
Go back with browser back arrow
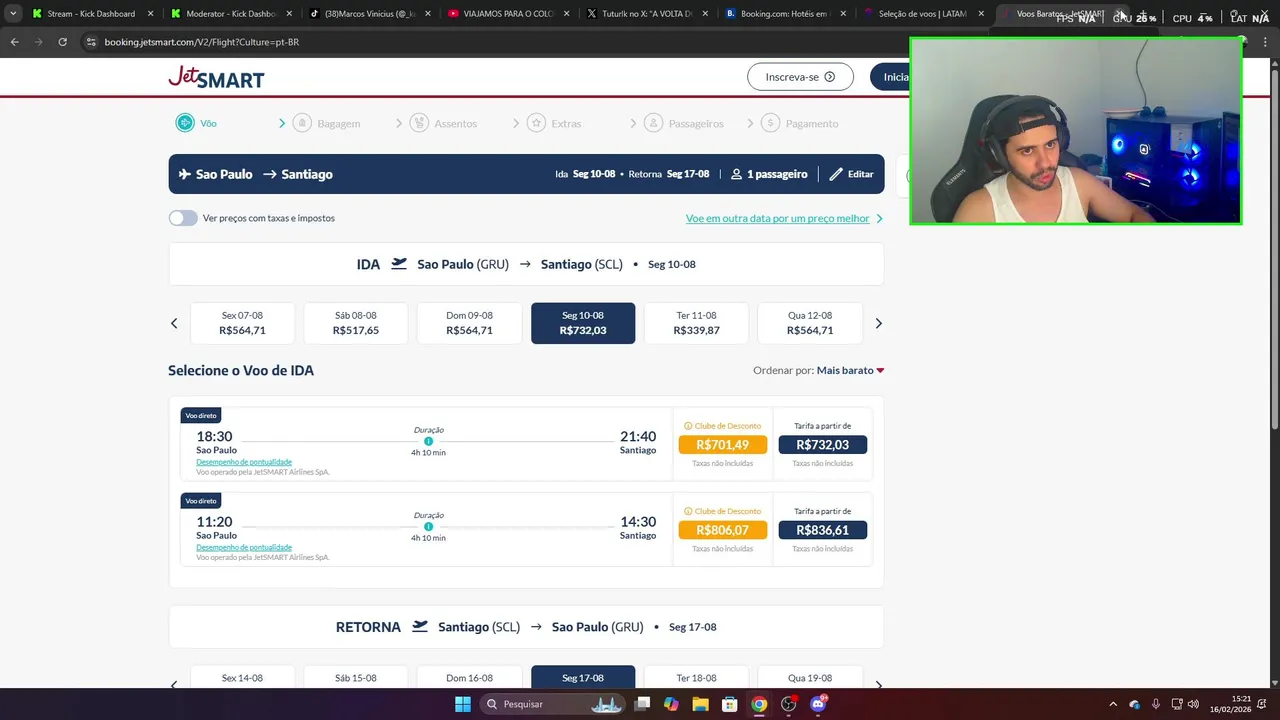(14, 42)
